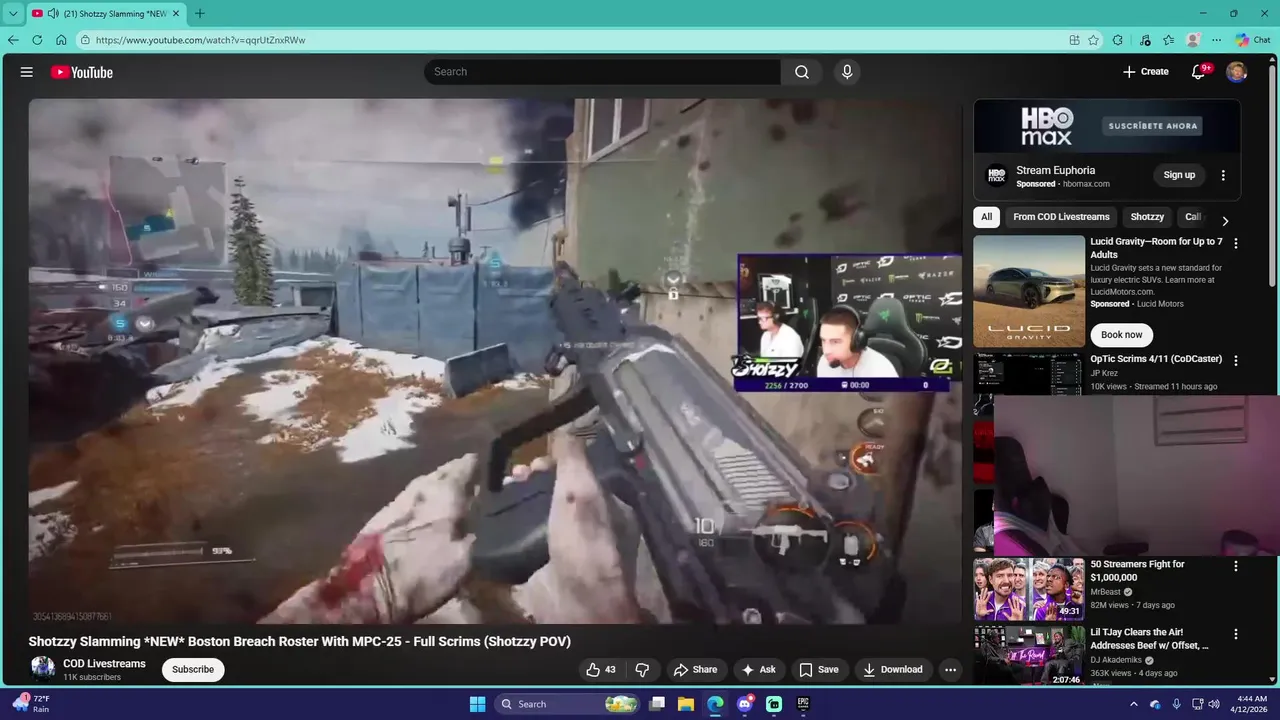
Task: Start voice search with microphone icon
Action: pos(847,72)
